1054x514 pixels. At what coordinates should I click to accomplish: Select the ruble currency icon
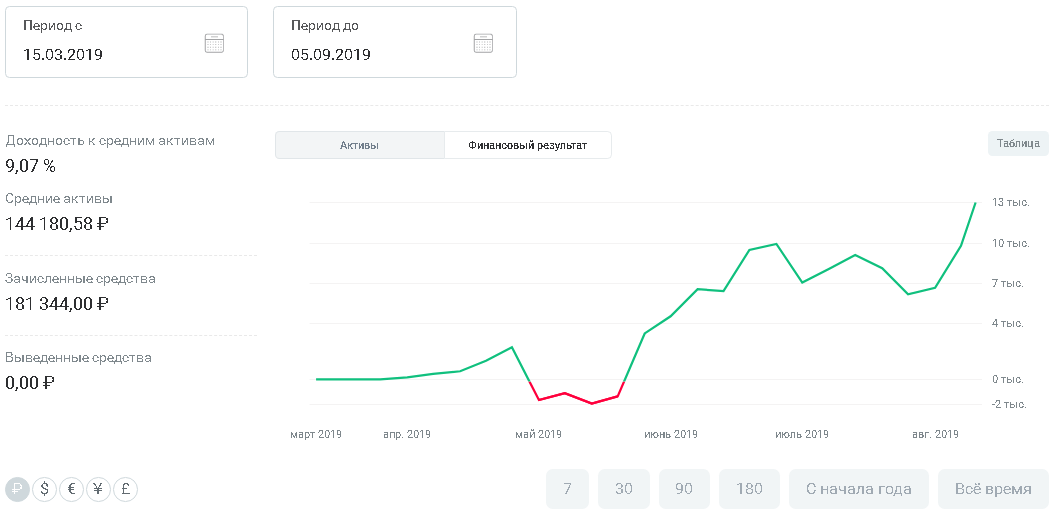click(17, 489)
